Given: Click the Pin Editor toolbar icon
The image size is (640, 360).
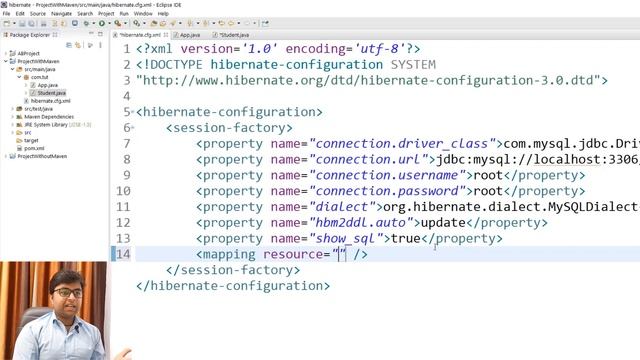Looking at the screenshot, I should click(265, 23).
